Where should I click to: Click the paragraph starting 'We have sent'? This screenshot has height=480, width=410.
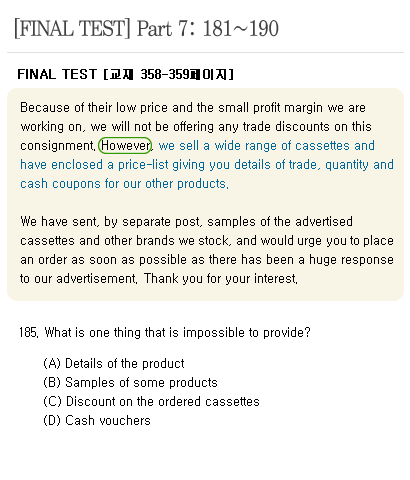207,250
